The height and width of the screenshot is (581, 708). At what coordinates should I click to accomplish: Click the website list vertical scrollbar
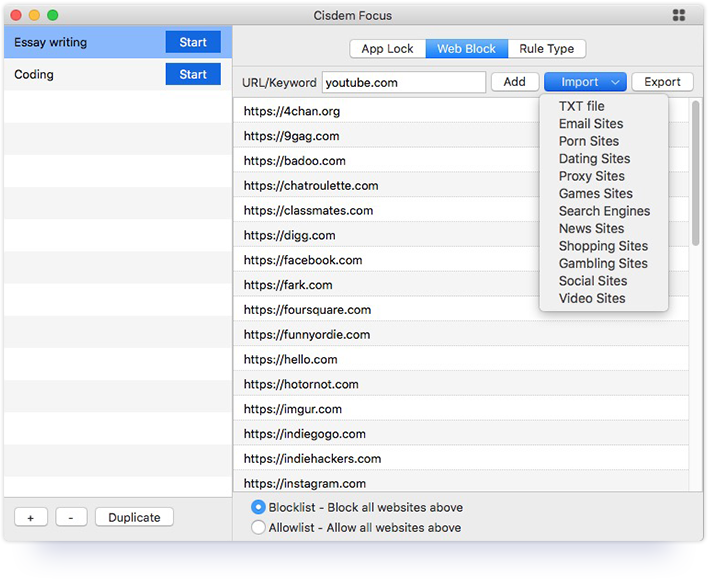point(695,173)
